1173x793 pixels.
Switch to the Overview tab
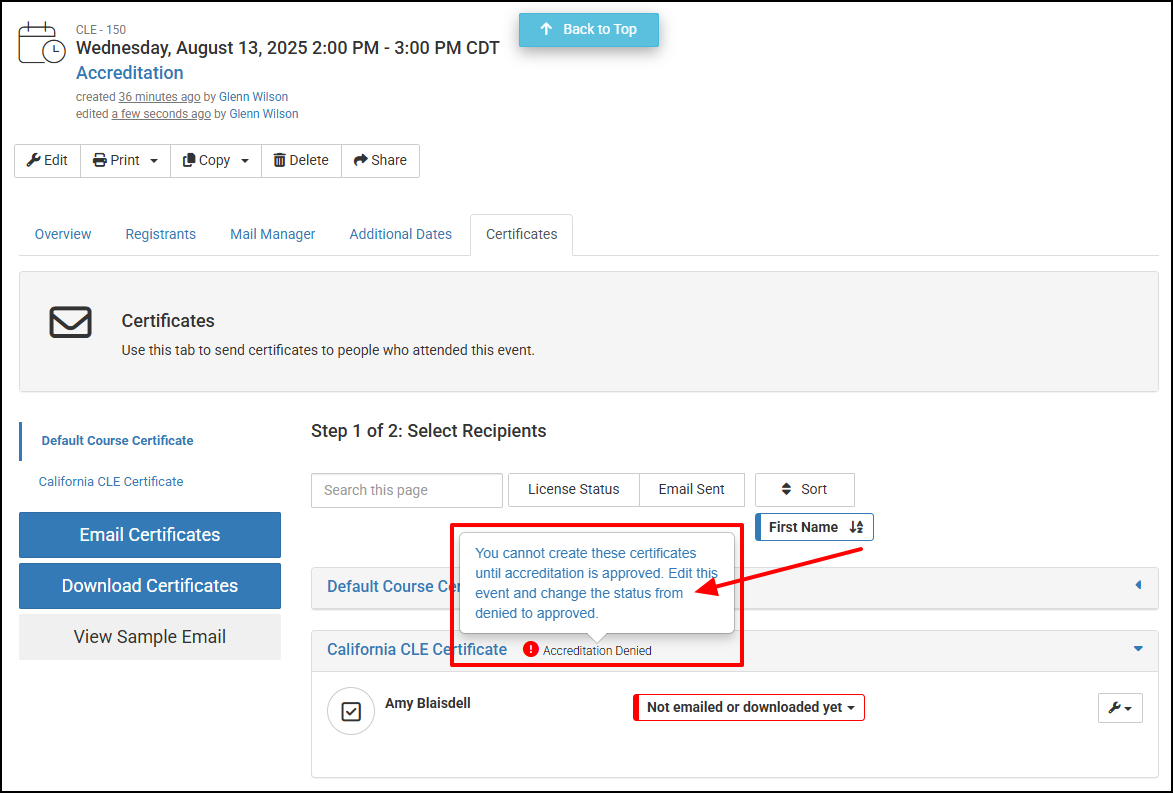point(63,234)
